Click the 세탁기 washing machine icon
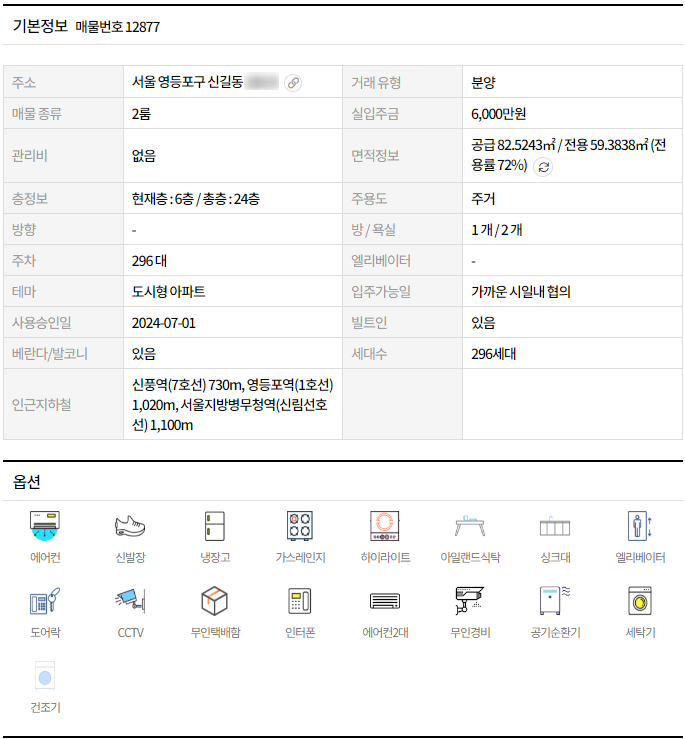The image size is (685, 739). (x=640, y=601)
